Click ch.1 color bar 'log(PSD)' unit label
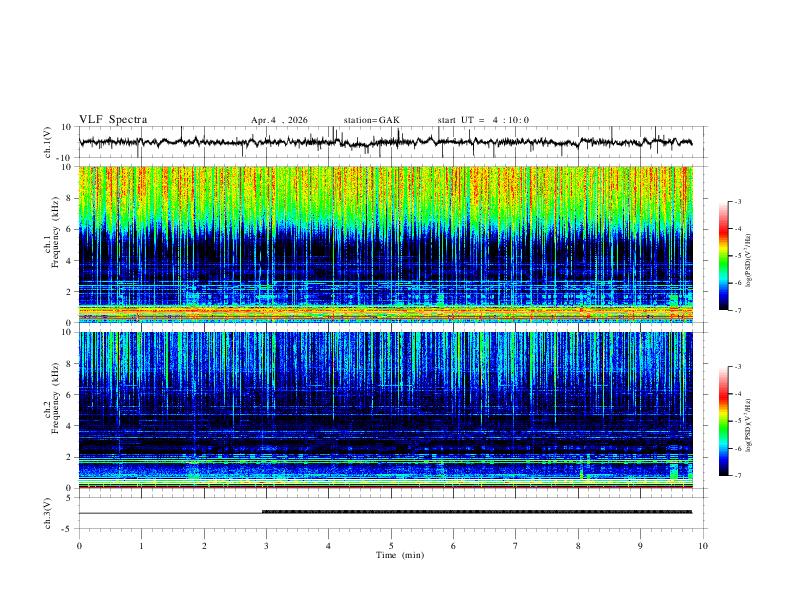The height and width of the screenshot is (612, 792). [748, 260]
